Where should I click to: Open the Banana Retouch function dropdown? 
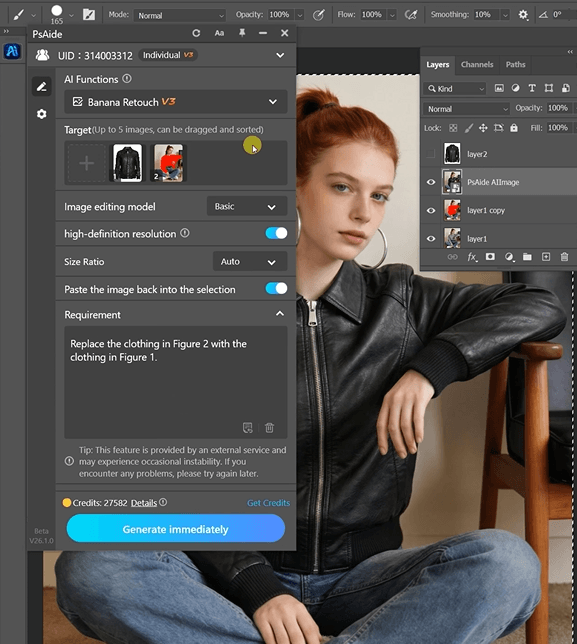[176, 102]
